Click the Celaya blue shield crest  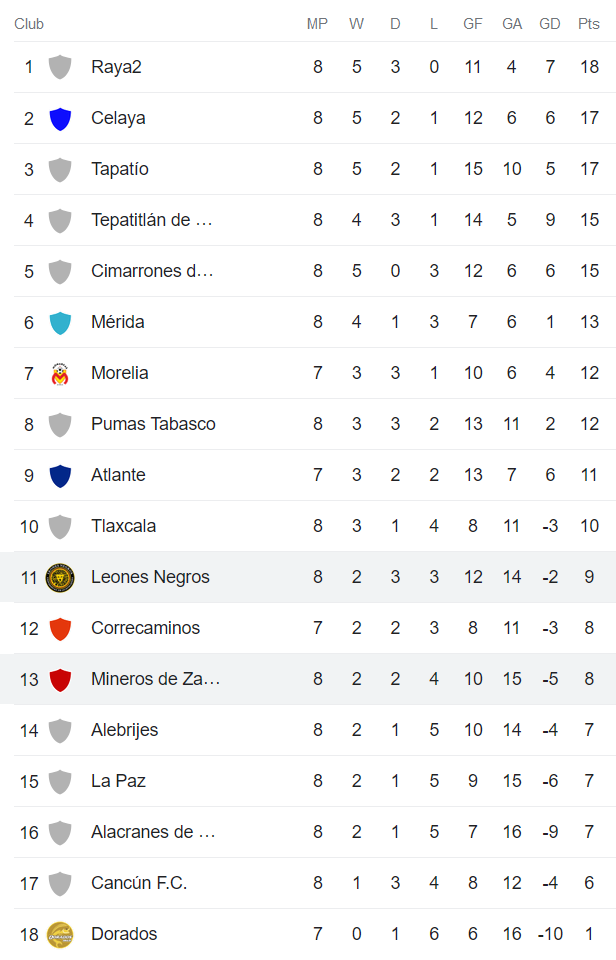pos(60,118)
